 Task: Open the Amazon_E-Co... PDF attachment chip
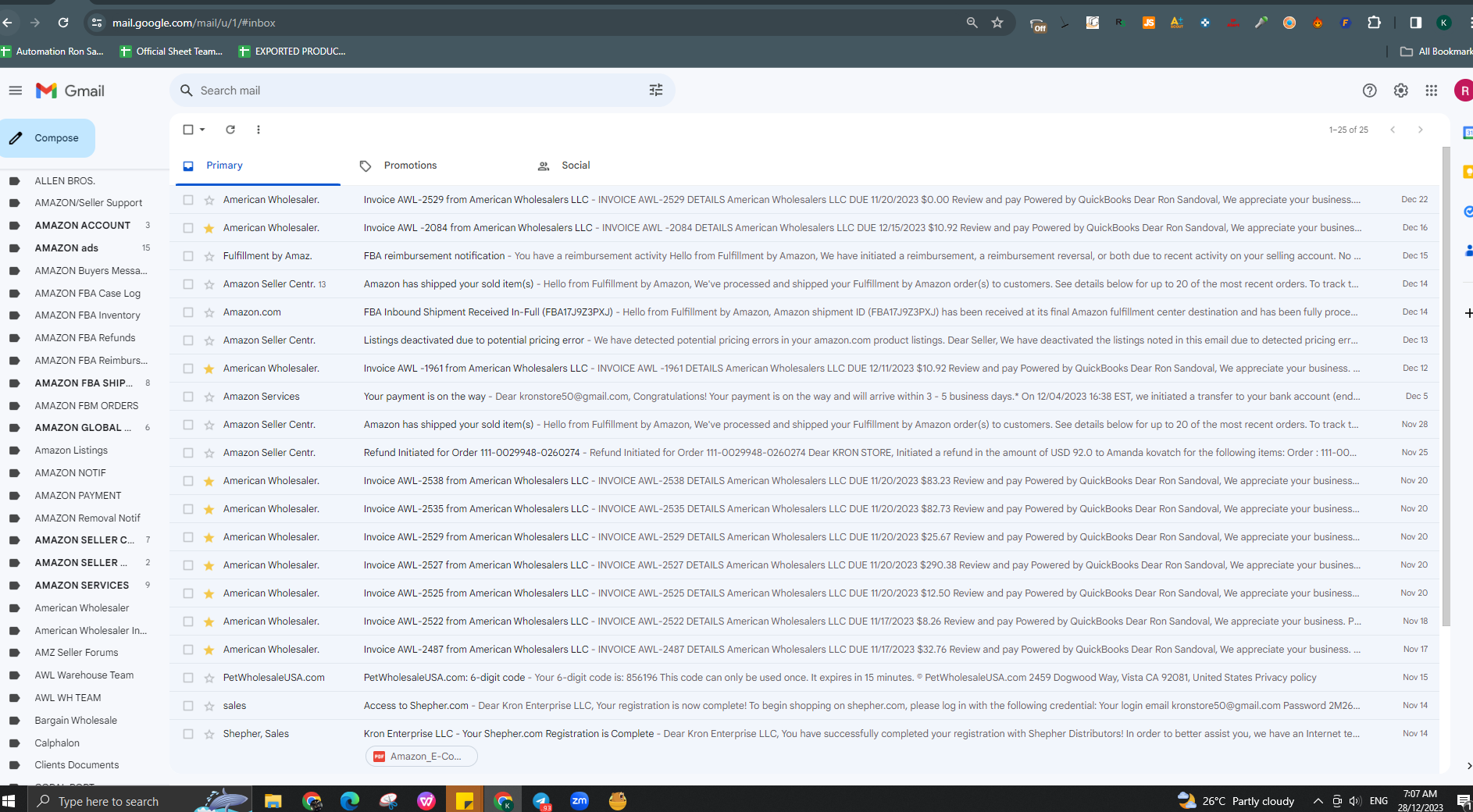click(422, 757)
